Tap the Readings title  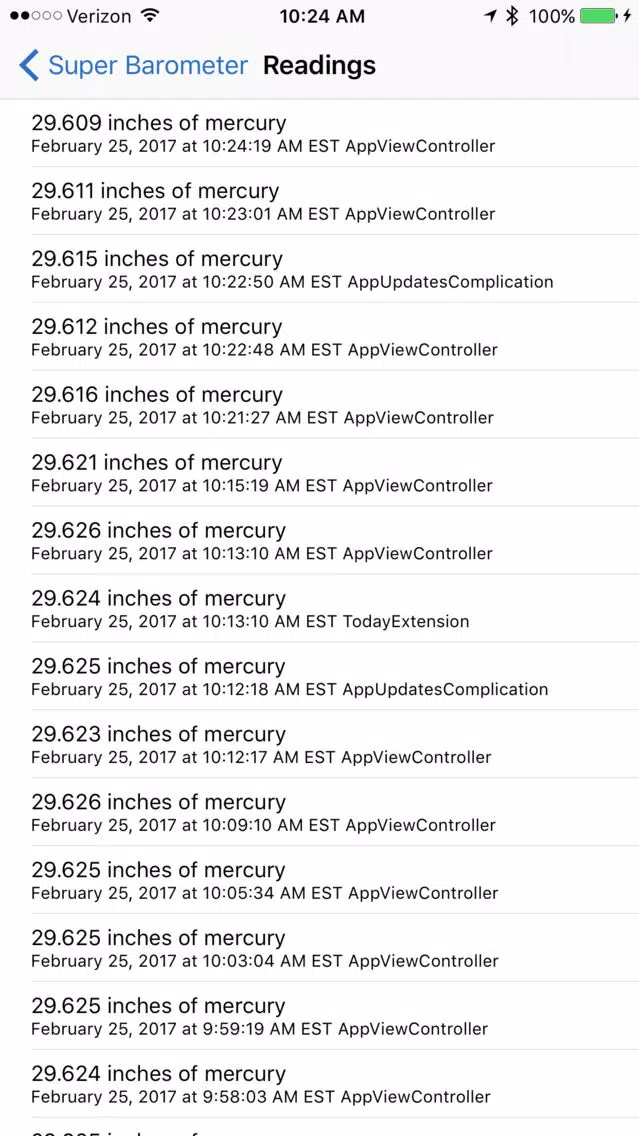pyautogui.click(x=320, y=65)
